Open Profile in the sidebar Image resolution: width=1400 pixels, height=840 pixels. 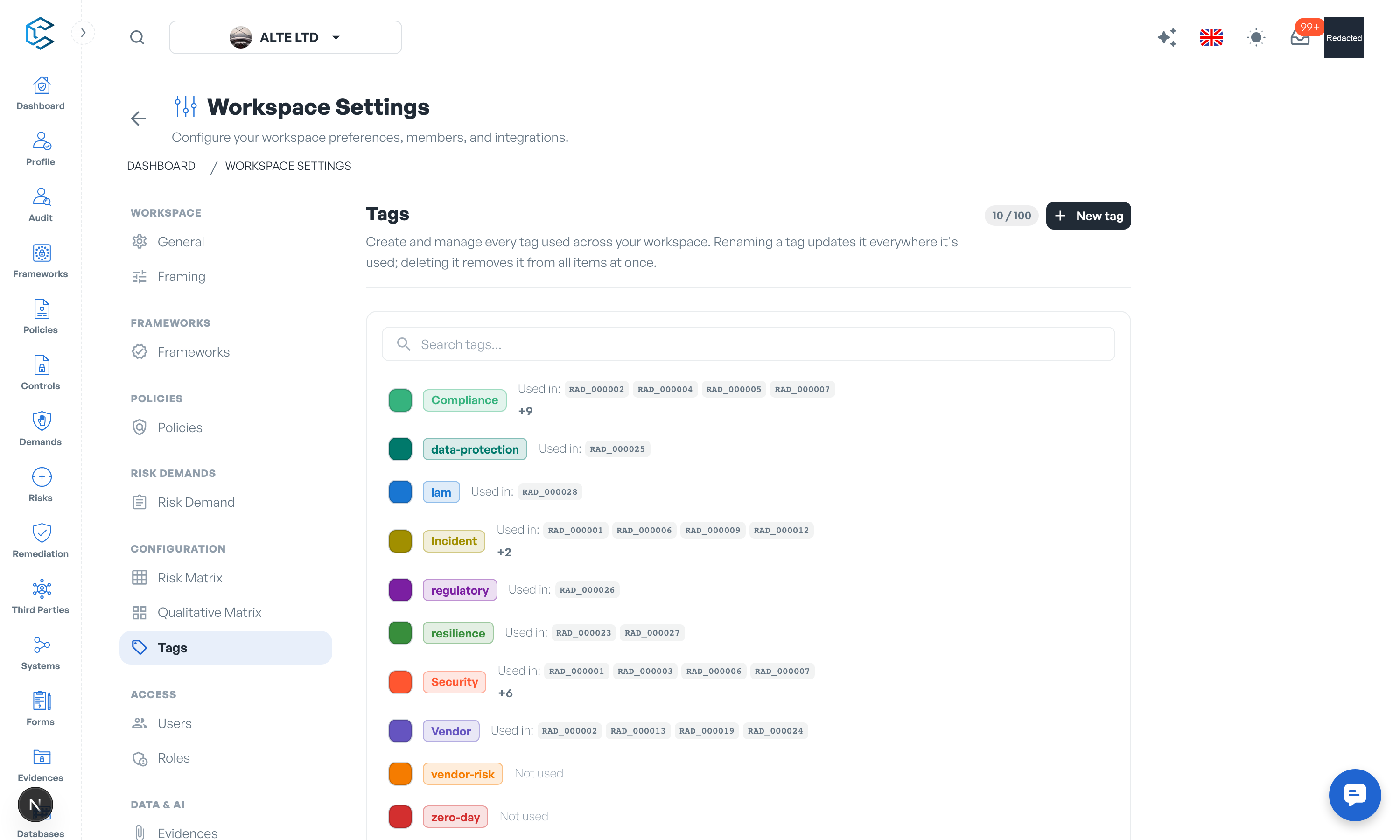point(41,149)
